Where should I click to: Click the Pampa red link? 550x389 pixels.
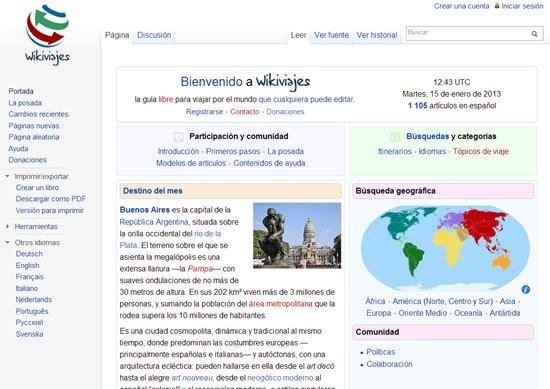click(200, 269)
